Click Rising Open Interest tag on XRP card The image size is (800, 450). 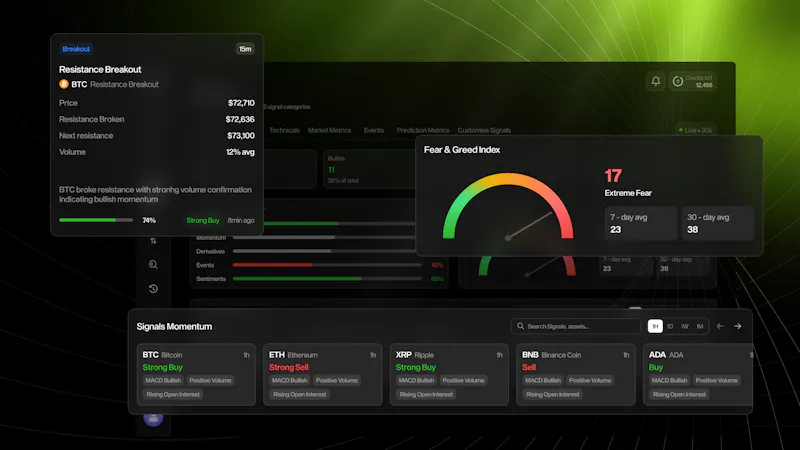[x=426, y=394]
